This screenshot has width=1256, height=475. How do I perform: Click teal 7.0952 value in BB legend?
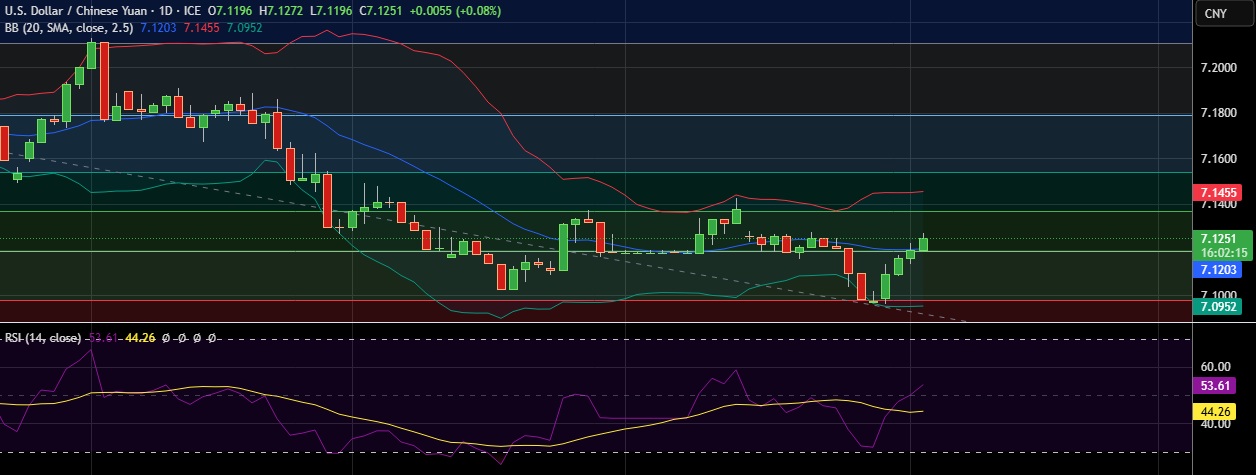244,28
